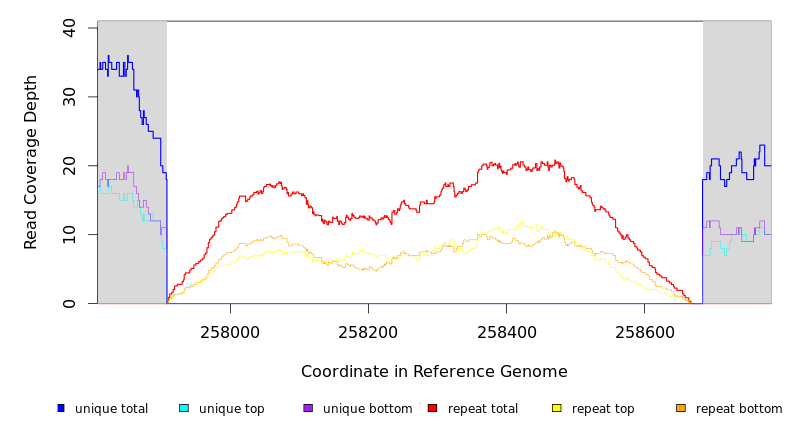Select the 'repeat total' legend label
Image resolution: width=792 pixels, height=432 pixels.
coord(483,409)
